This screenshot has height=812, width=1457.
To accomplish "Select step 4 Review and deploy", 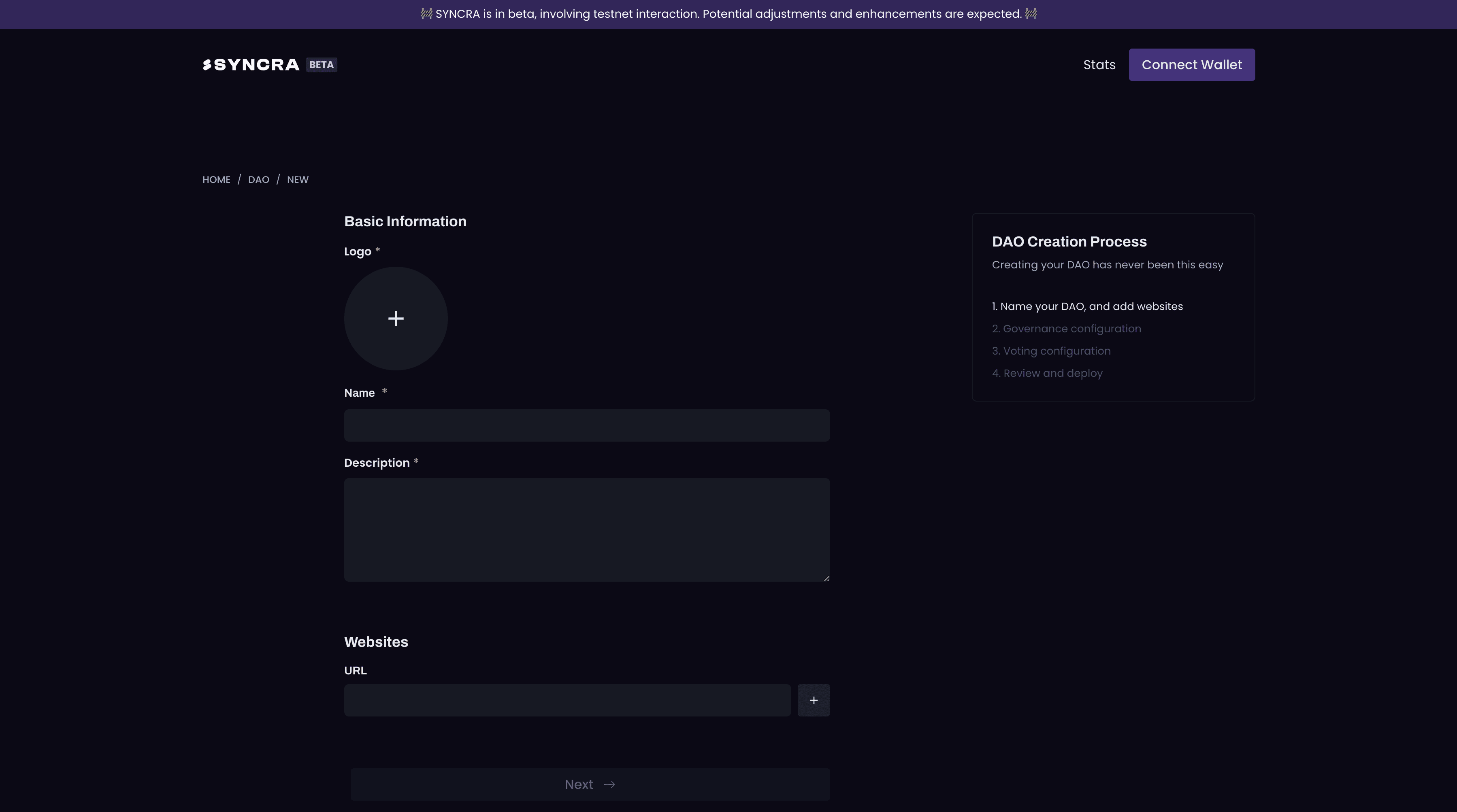I will [1047, 374].
